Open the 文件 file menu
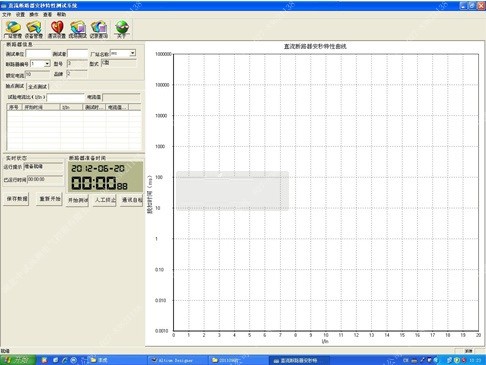This screenshot has width=486, height=365. pyautogui.click(x=6, y=15)
